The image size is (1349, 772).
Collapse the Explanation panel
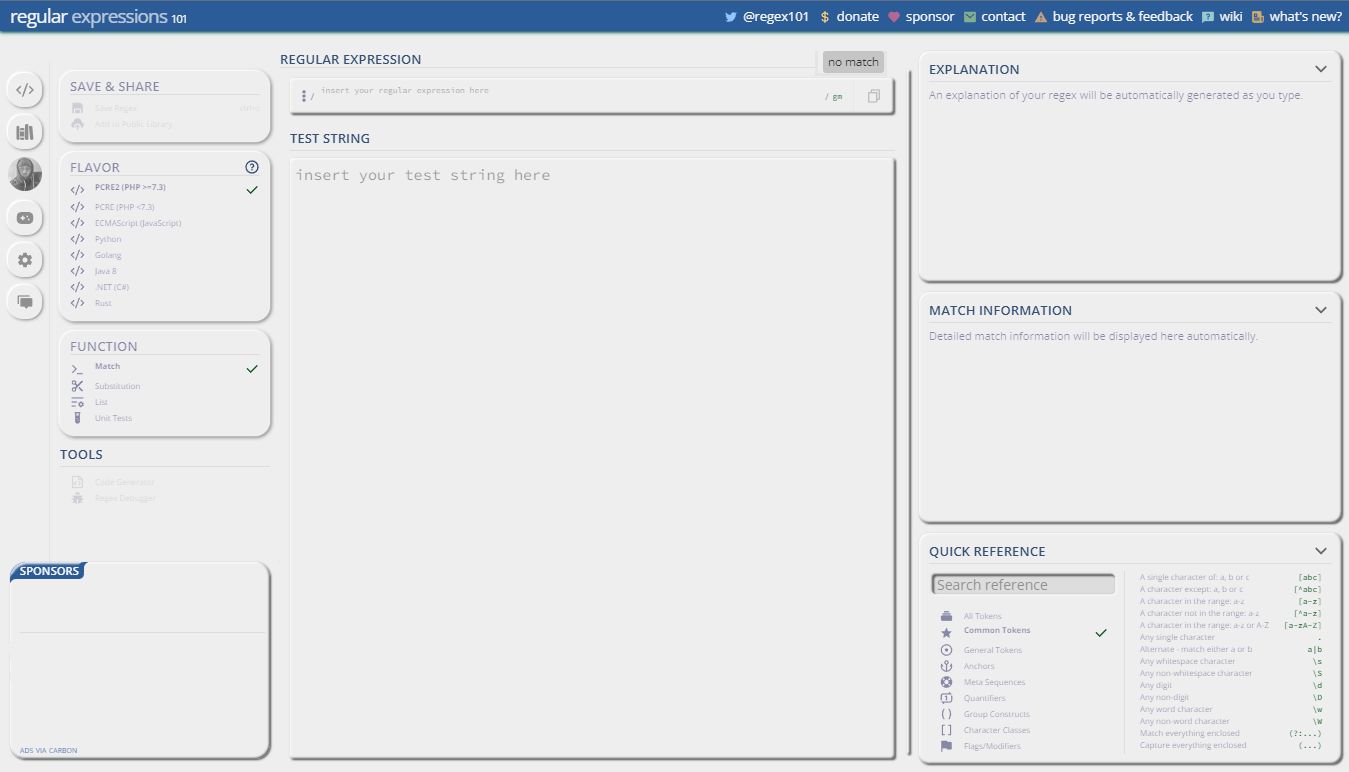(1321, 69)
